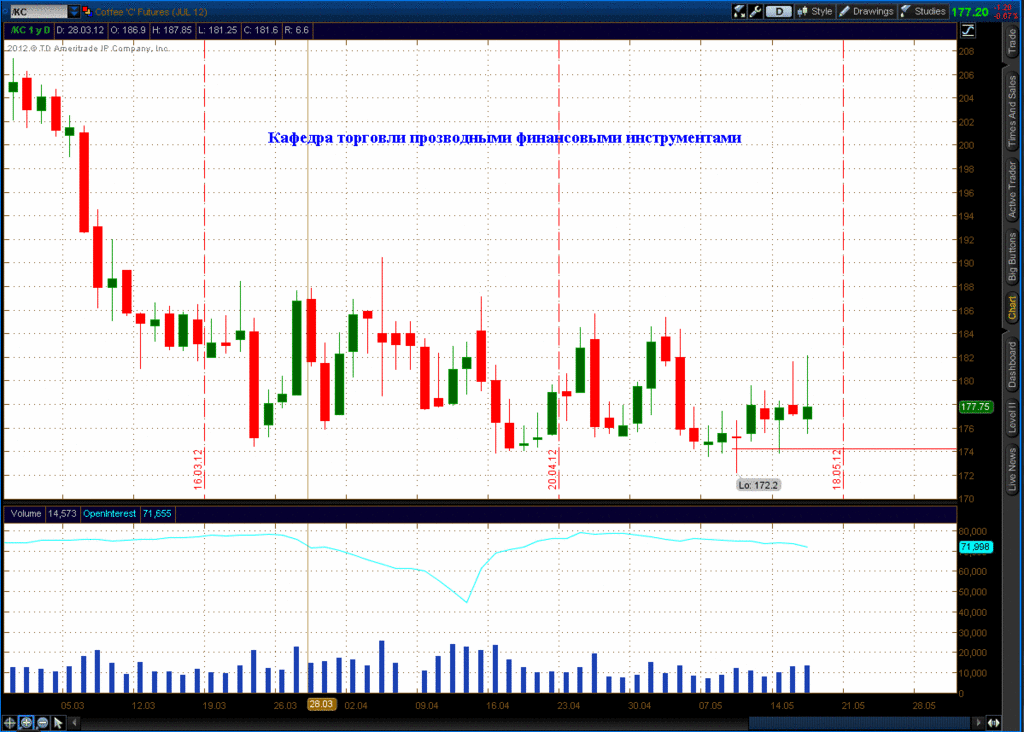Click the scroll left arrow at bottom
Viewport: 1024px width, 732px height.
point(74,722)
